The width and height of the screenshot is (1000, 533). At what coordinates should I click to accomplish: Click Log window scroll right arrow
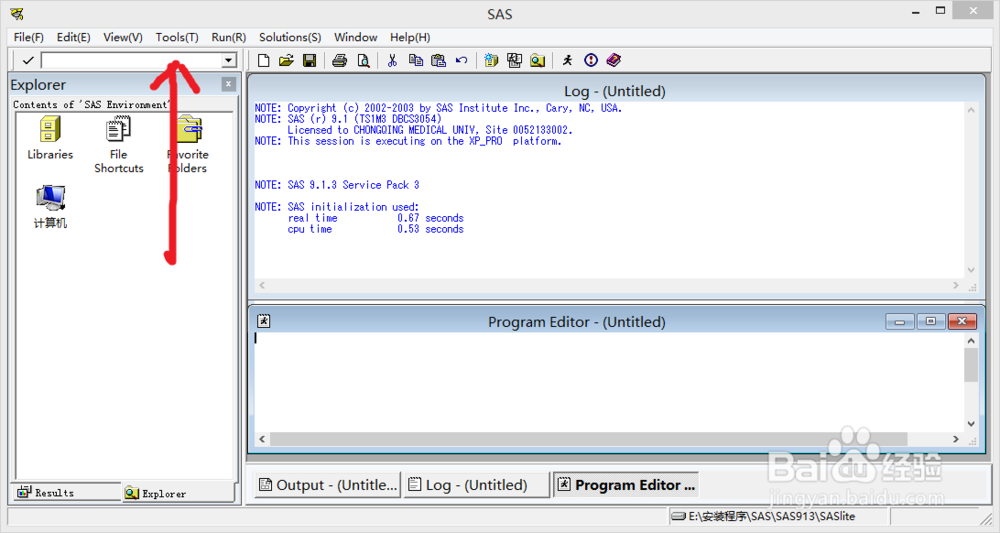[x=955, y=286]
